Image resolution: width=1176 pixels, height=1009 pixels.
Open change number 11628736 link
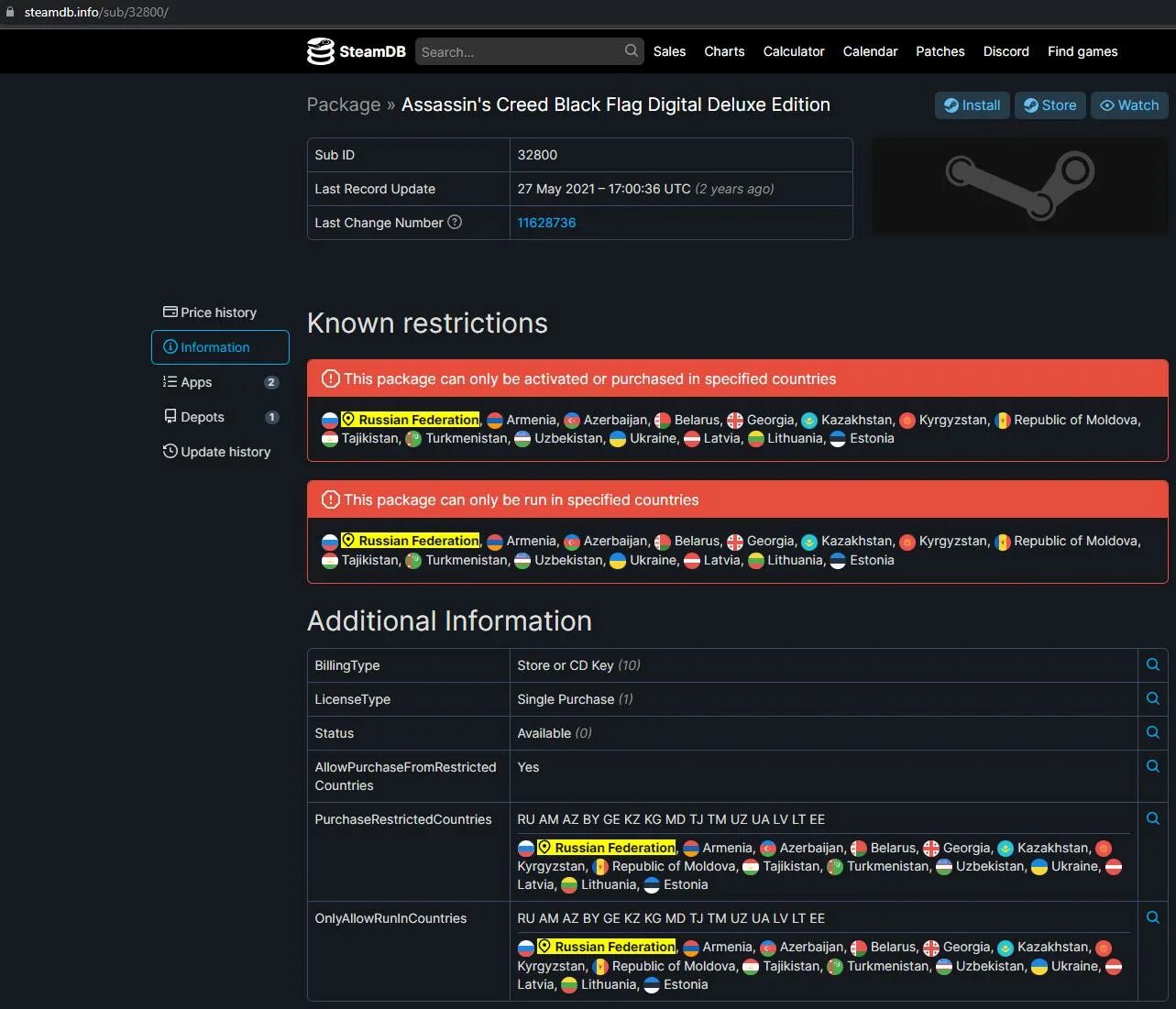point(546,223)
